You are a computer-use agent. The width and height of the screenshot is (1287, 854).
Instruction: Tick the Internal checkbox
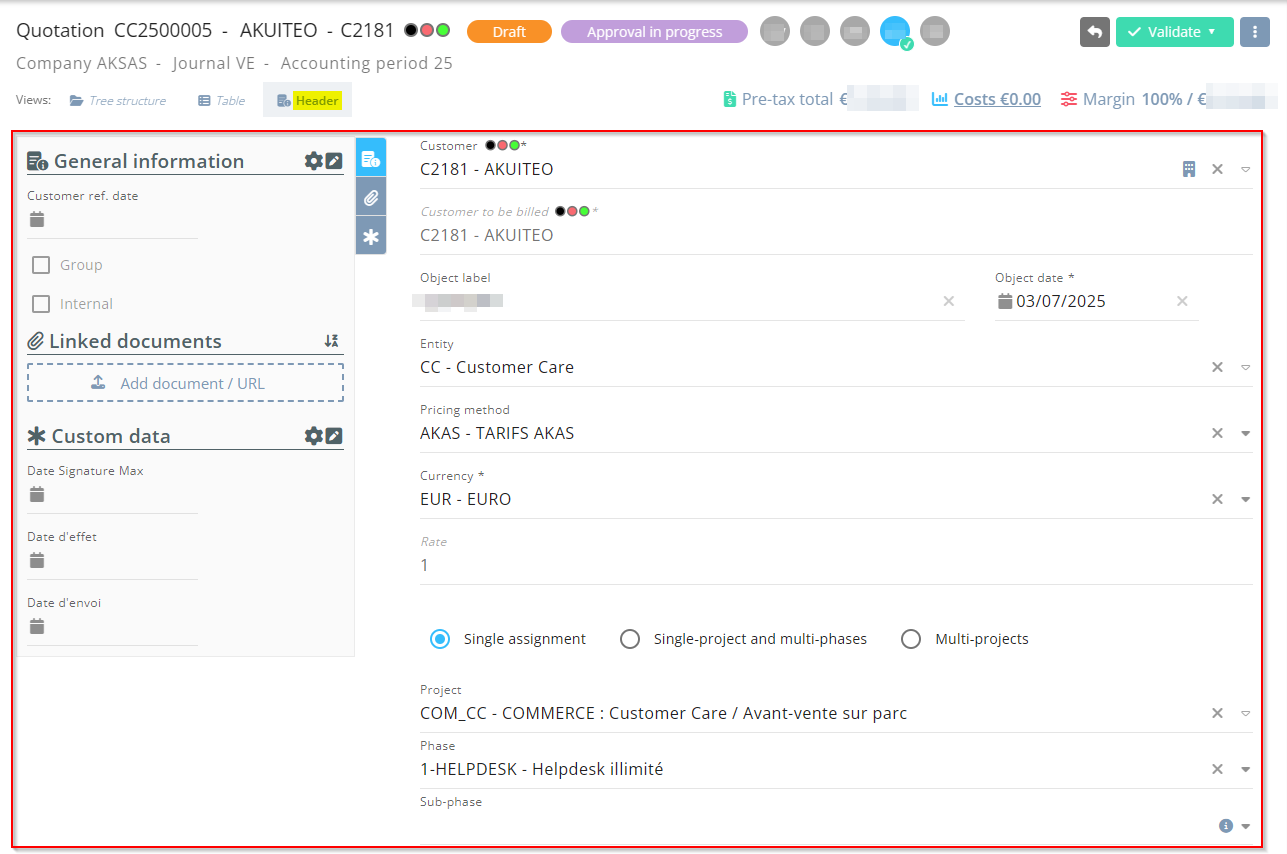41,304
